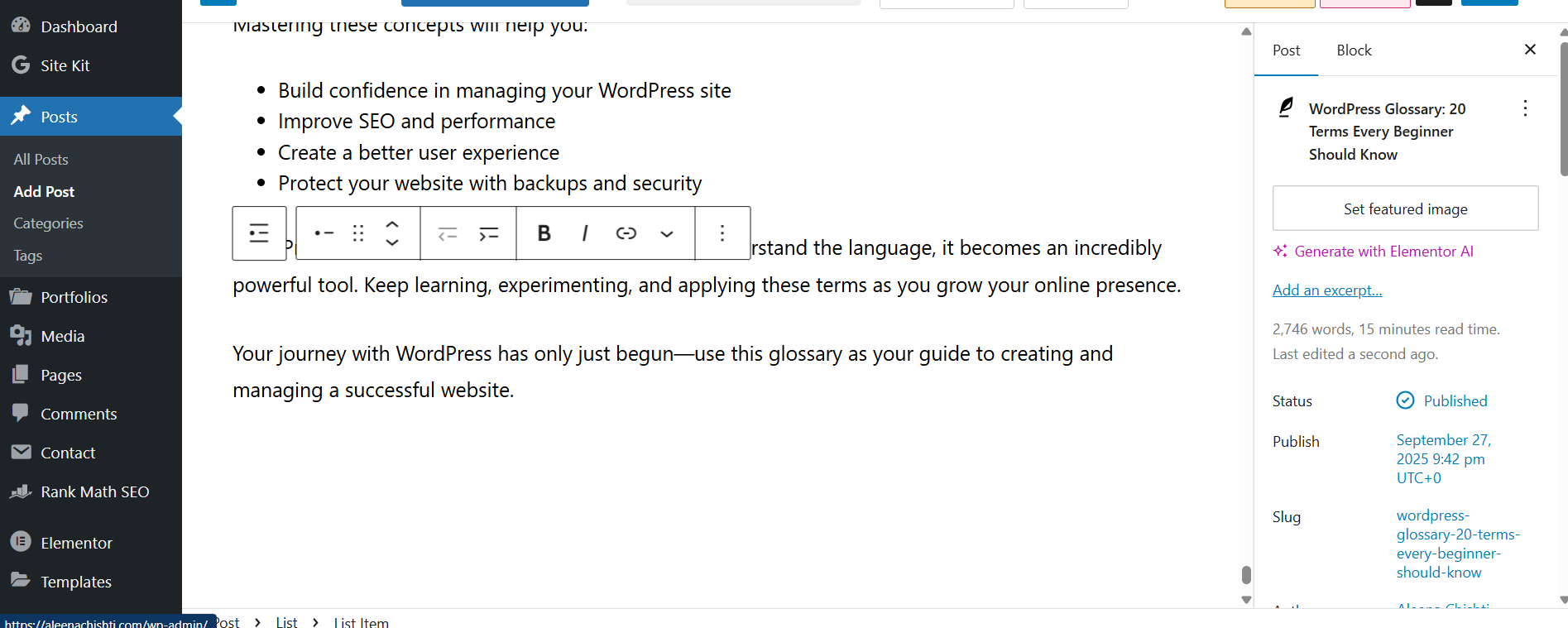
Task: Click the editor scrollbar thumb
Action: pyautogui.click(x=1246, y=574)
